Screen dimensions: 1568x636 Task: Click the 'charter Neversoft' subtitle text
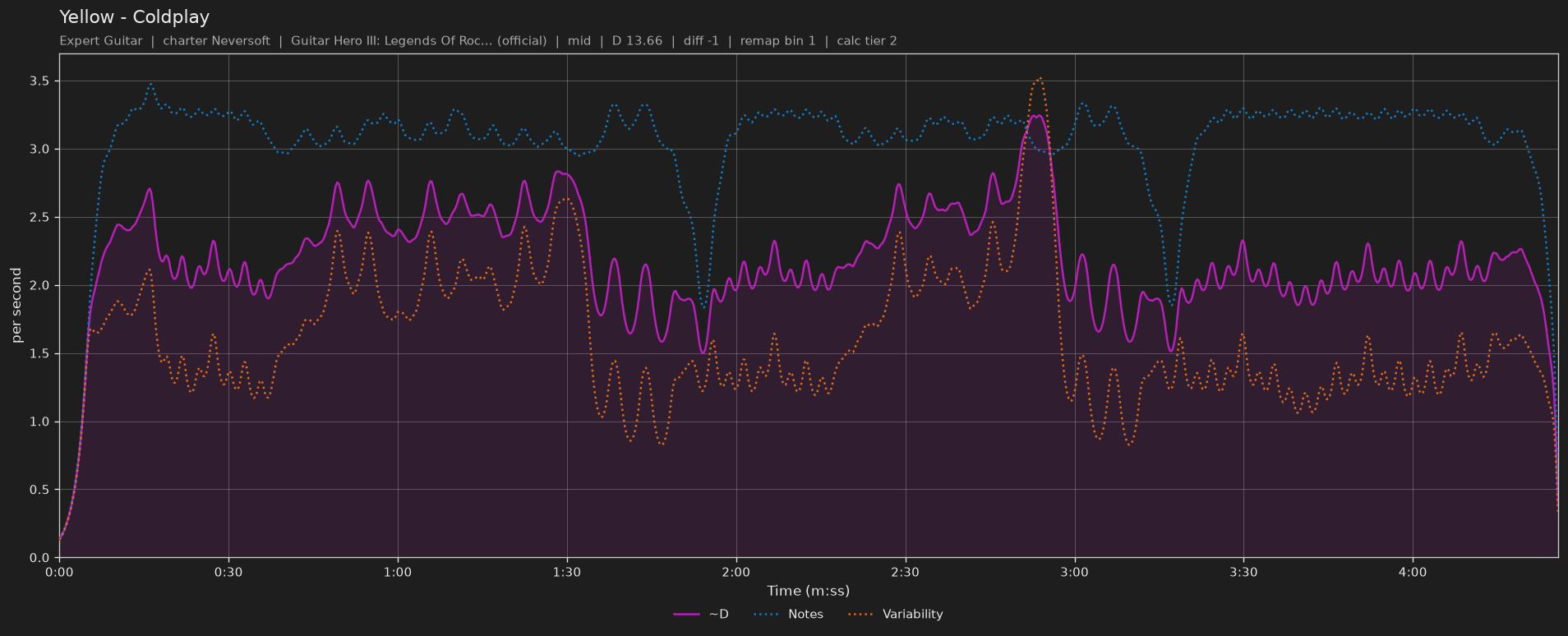click(216, 41)
